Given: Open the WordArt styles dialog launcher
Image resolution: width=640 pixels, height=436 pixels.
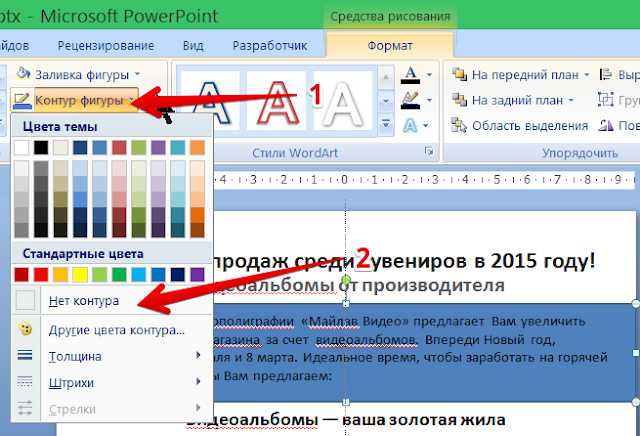Looking at the screenshot, I should point(429,151).
